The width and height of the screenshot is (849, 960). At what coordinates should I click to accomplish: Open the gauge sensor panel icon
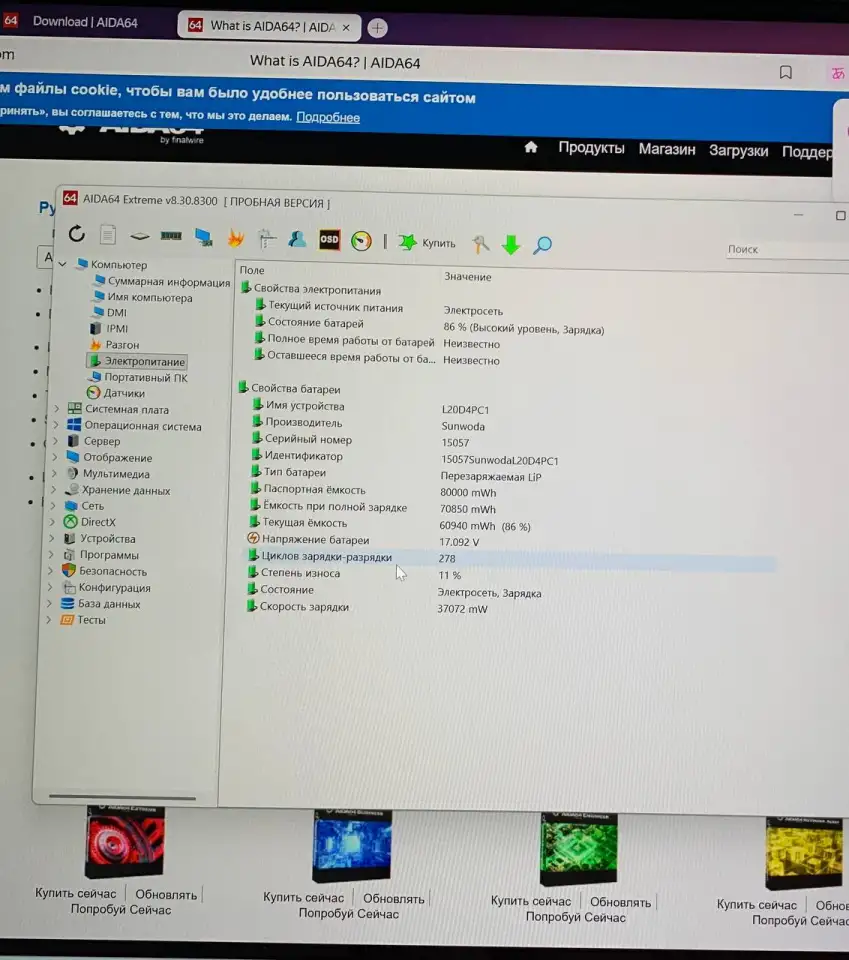click(x=361, y=241)
